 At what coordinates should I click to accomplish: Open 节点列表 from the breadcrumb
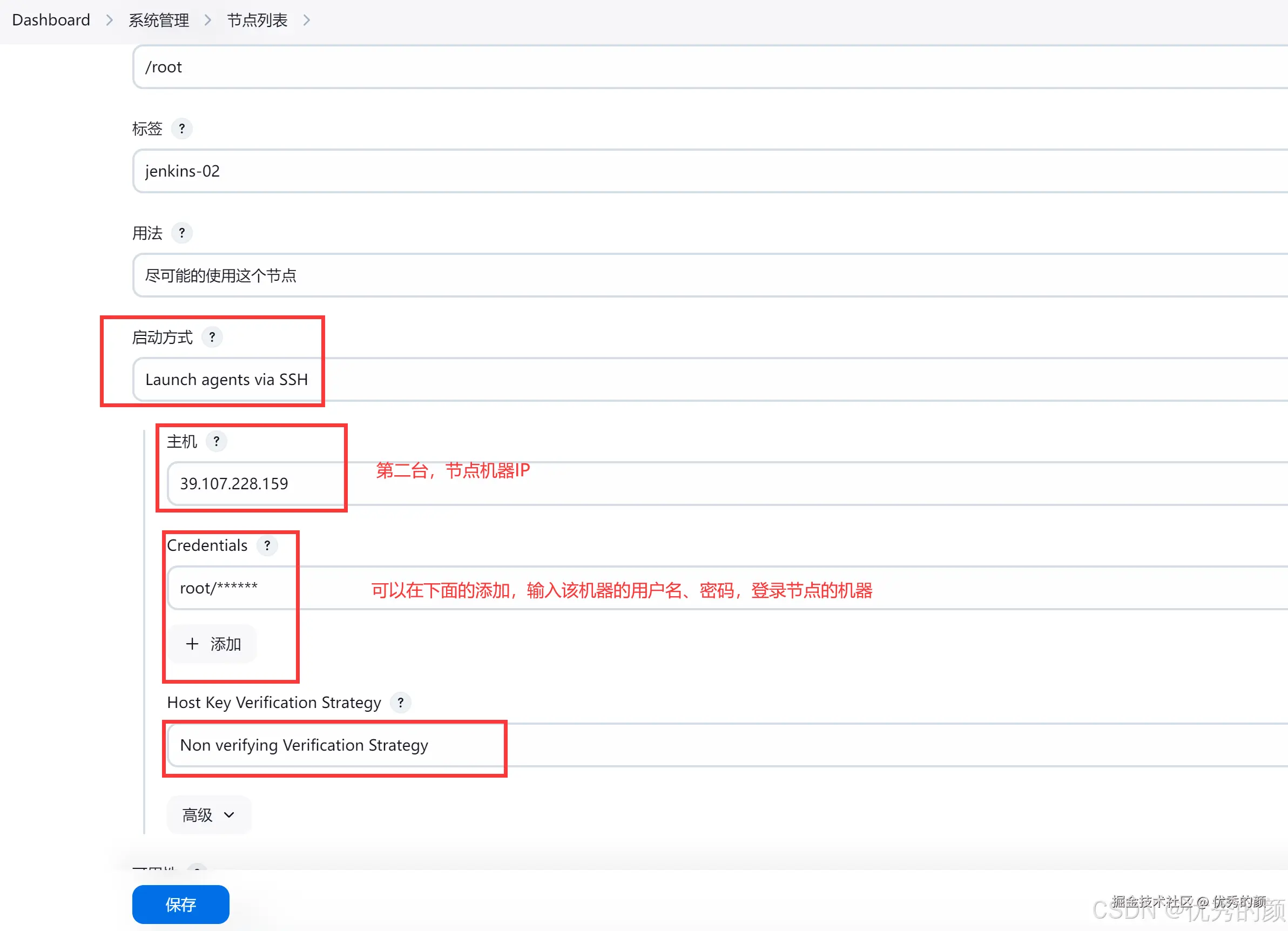(257, 20)
